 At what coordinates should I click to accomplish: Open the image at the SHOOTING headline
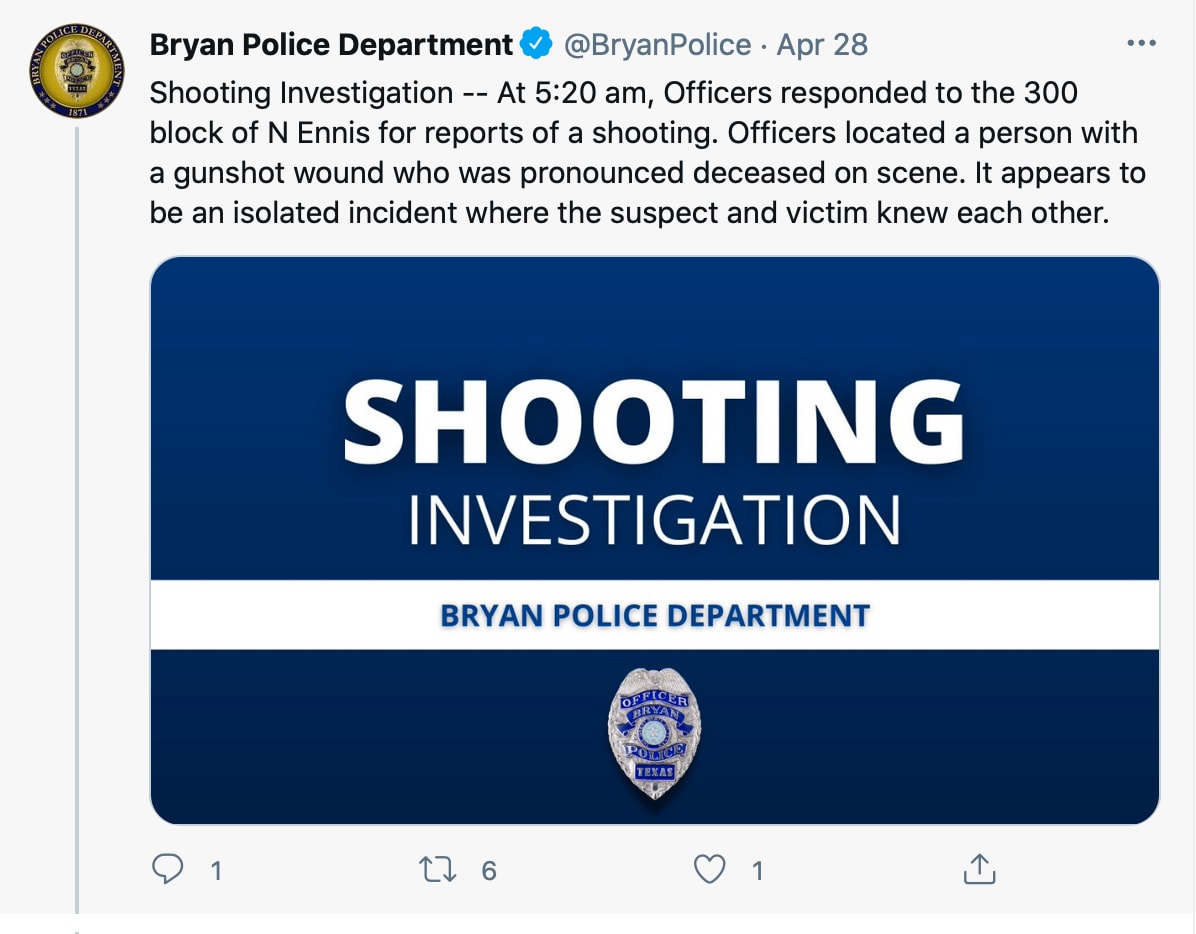click(654, 420)
